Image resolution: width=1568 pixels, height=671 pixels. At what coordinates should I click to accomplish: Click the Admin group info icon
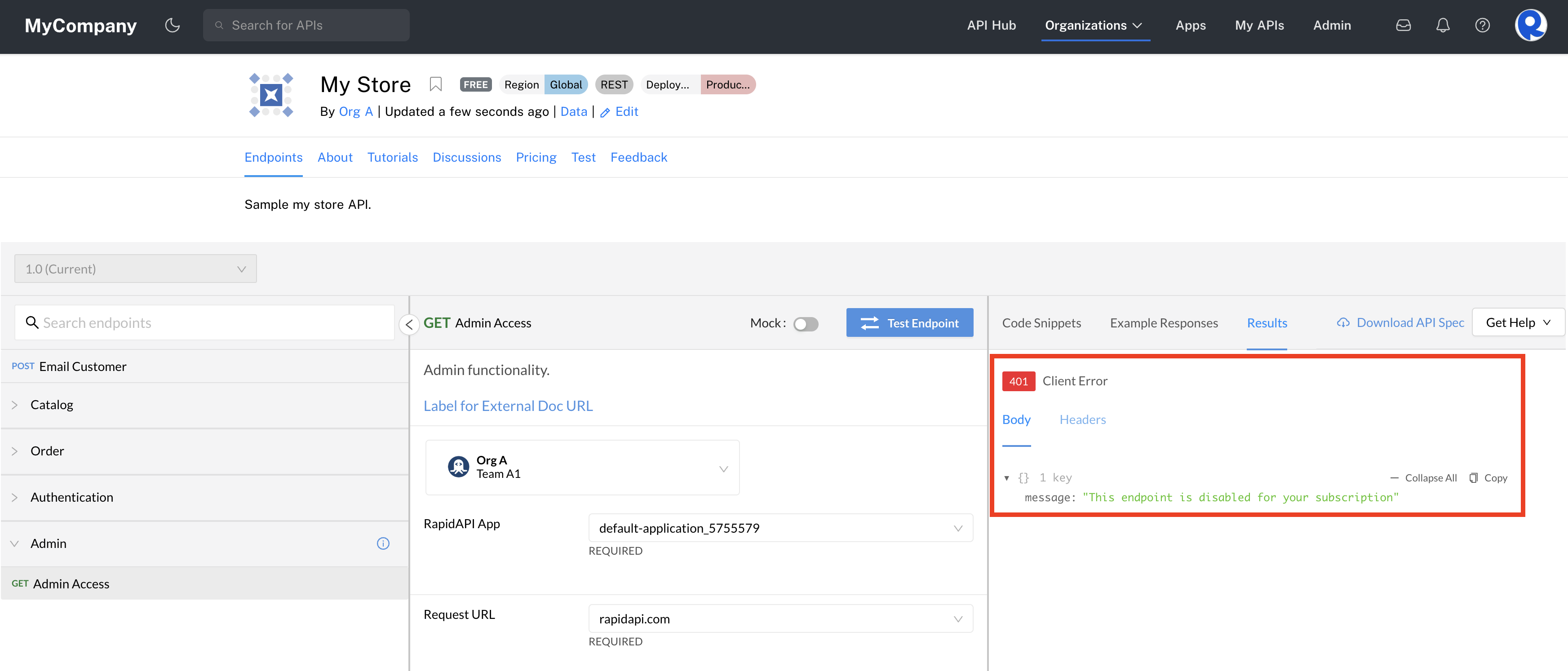383,543
